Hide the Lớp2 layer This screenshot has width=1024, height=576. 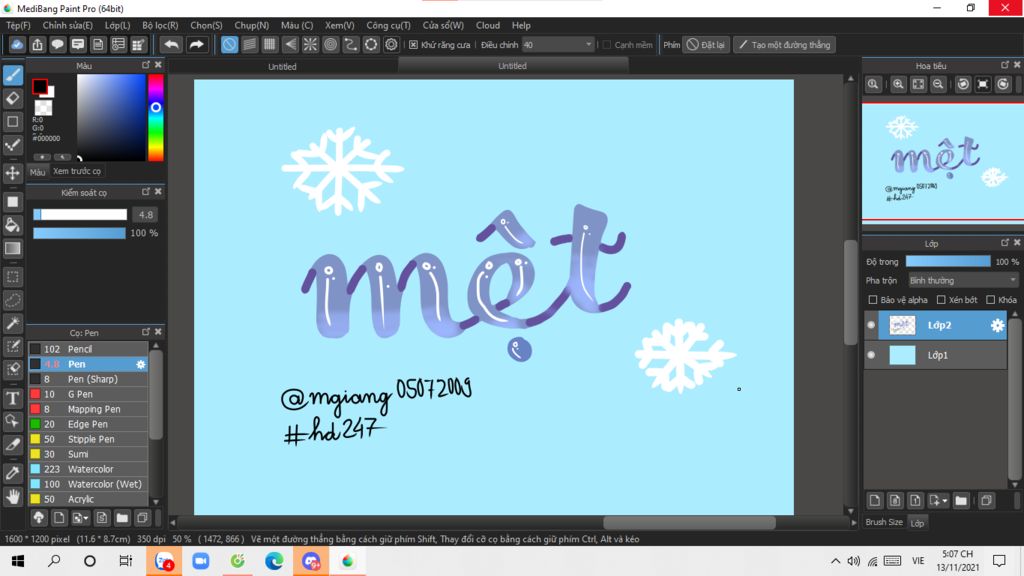pos(871,325)
